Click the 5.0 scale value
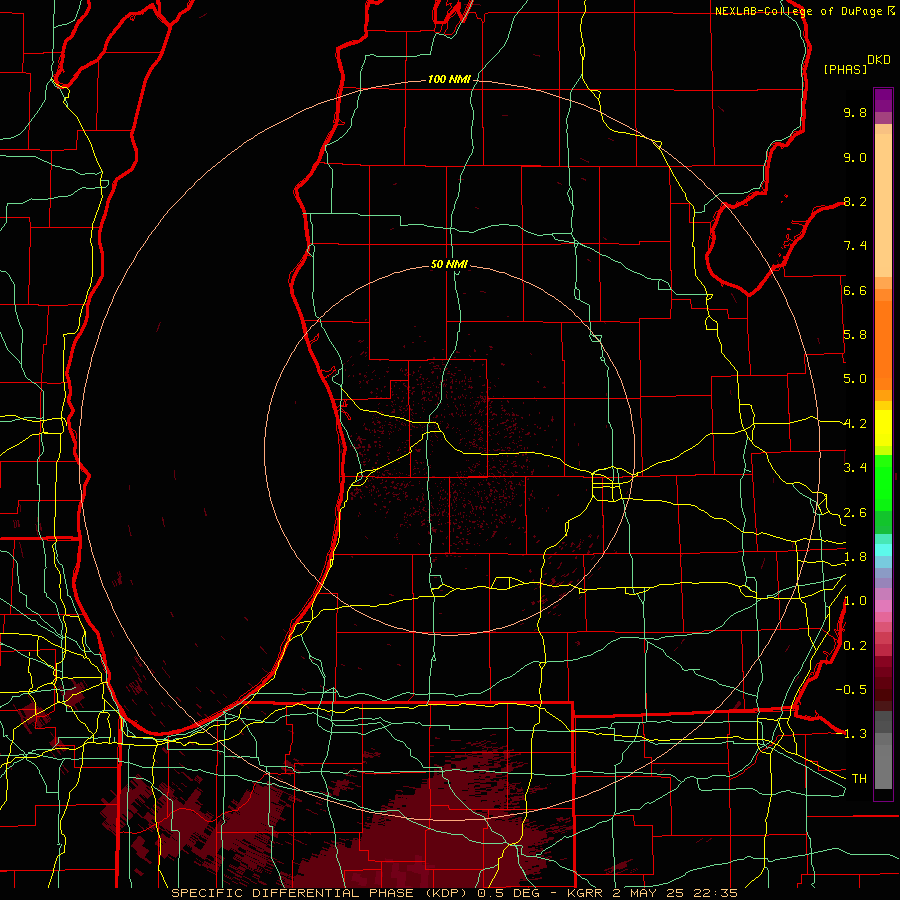The width and height of the screenshot is (900, 900). [855, 379]
